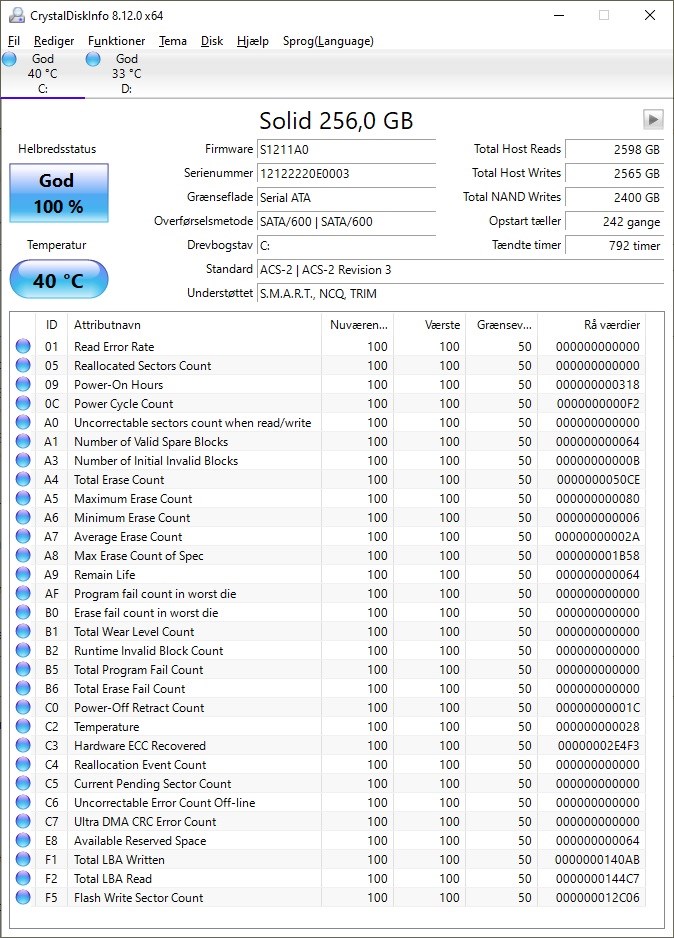Select the C: drive tab at 40 °C
The width and height of the screenshot is (674, 938).
42,74
